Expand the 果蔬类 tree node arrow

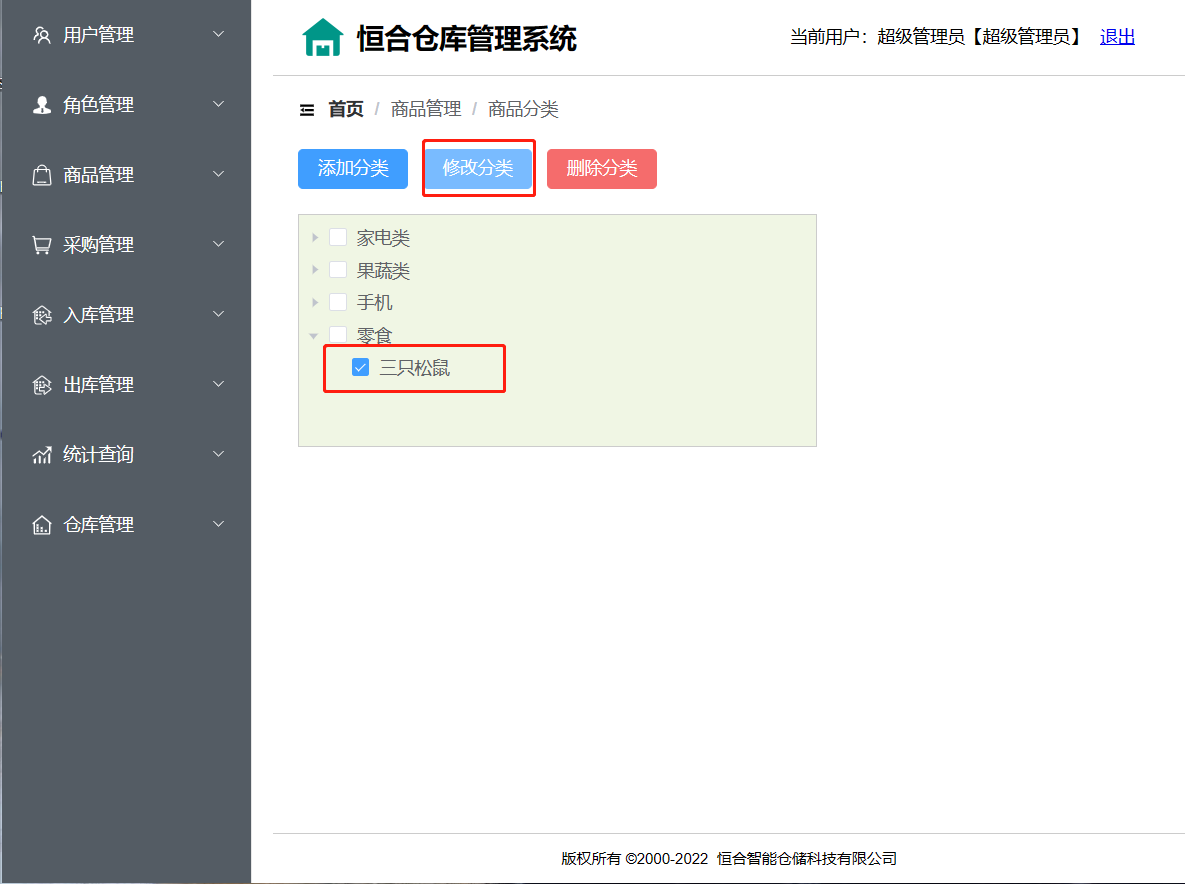tap(315, 270)
